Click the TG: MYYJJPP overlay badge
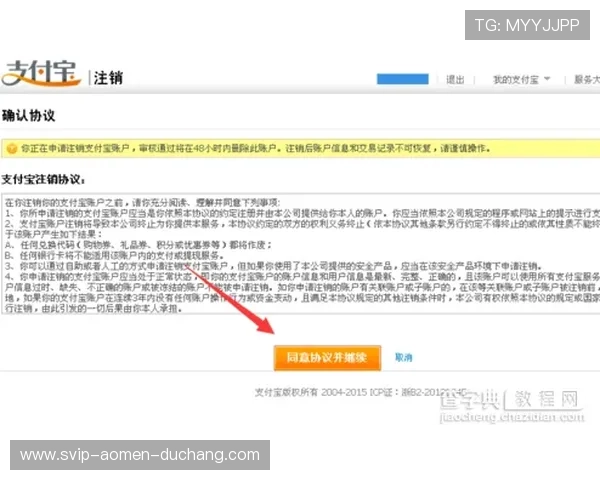This screenshot has height=480, width=600. pos(526,25)
